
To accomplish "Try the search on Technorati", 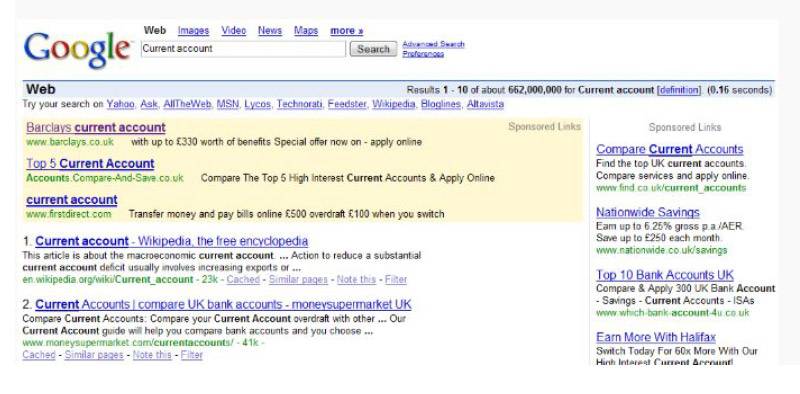I will point(299,104).
